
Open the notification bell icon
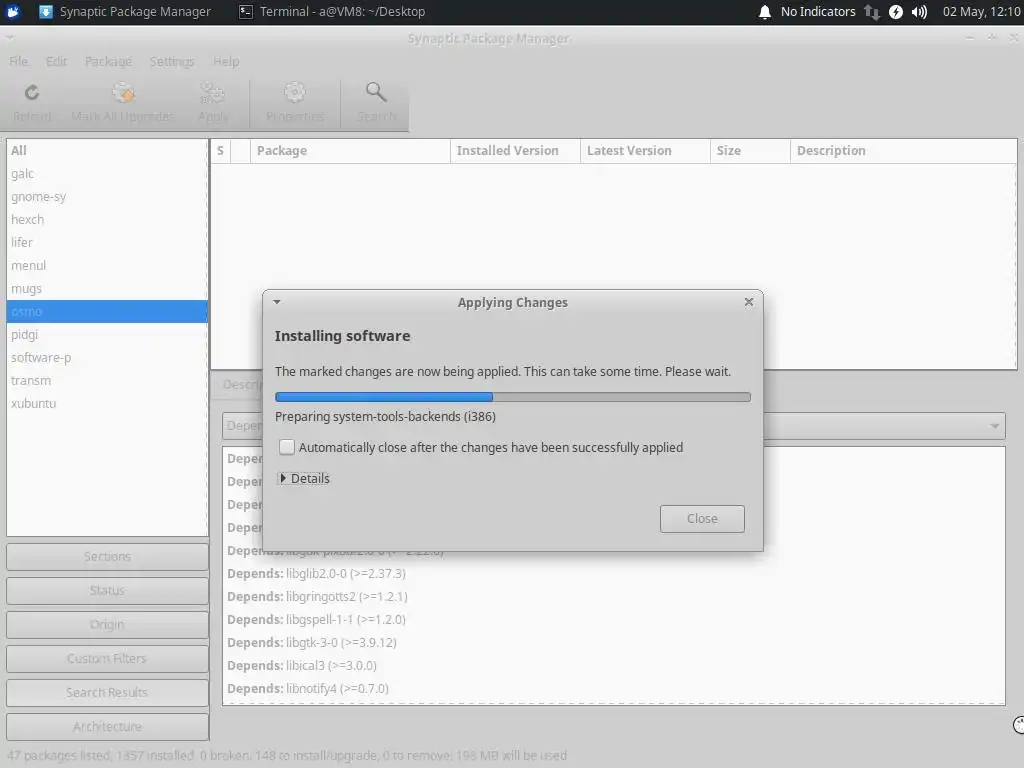tap(765, 12)
